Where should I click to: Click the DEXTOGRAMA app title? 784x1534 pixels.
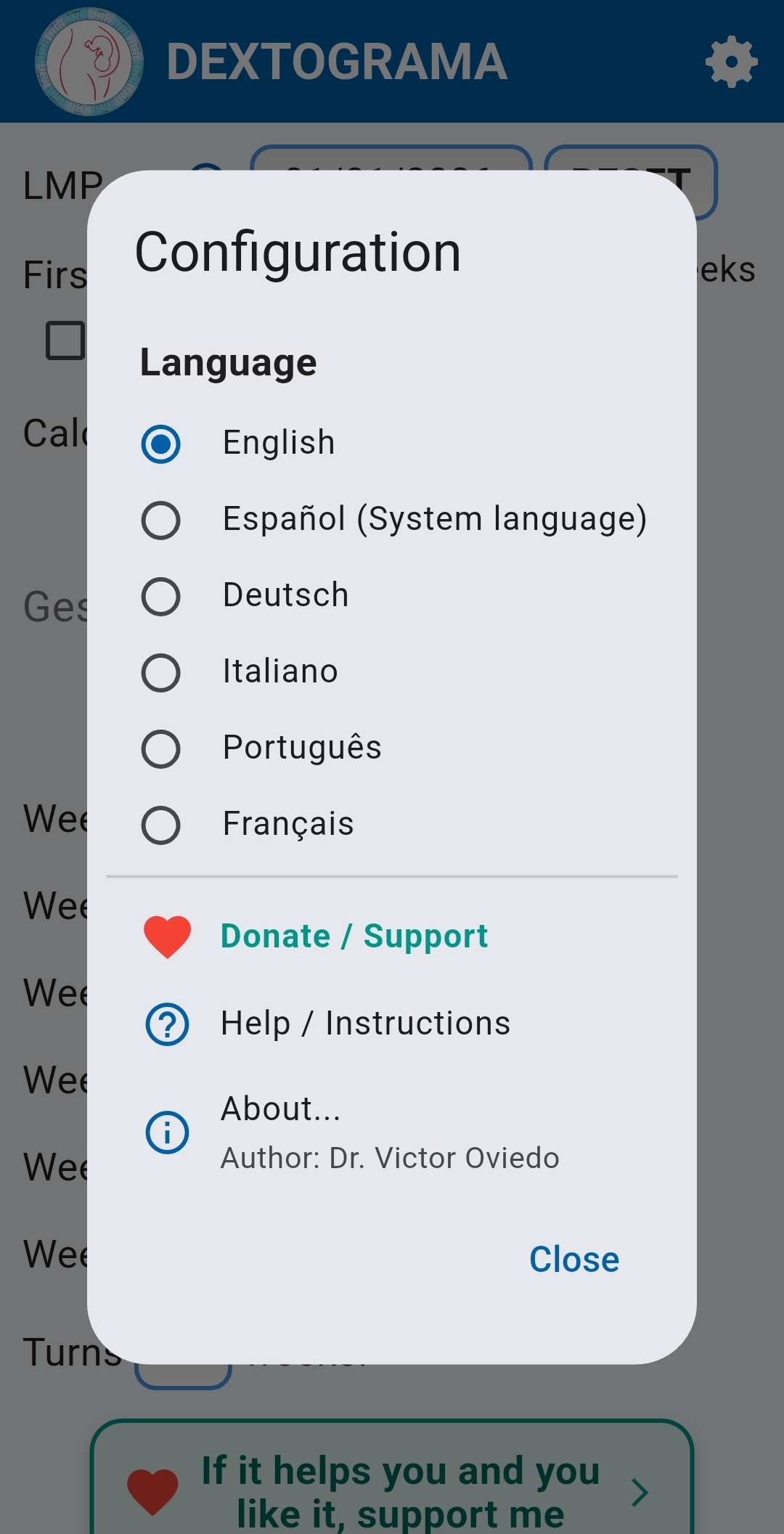coord(336,62)
